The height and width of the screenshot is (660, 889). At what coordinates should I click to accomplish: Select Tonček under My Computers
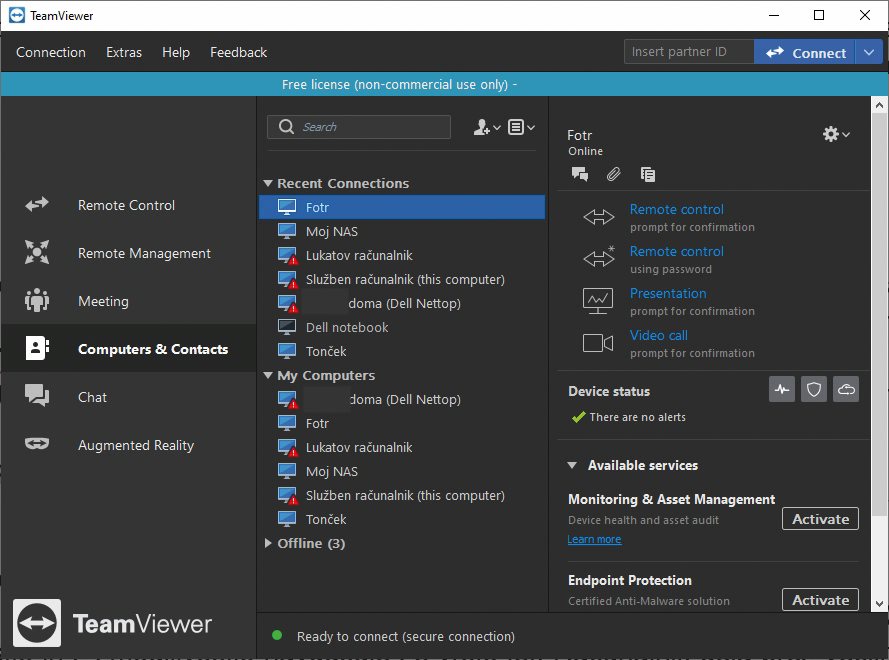402,519
